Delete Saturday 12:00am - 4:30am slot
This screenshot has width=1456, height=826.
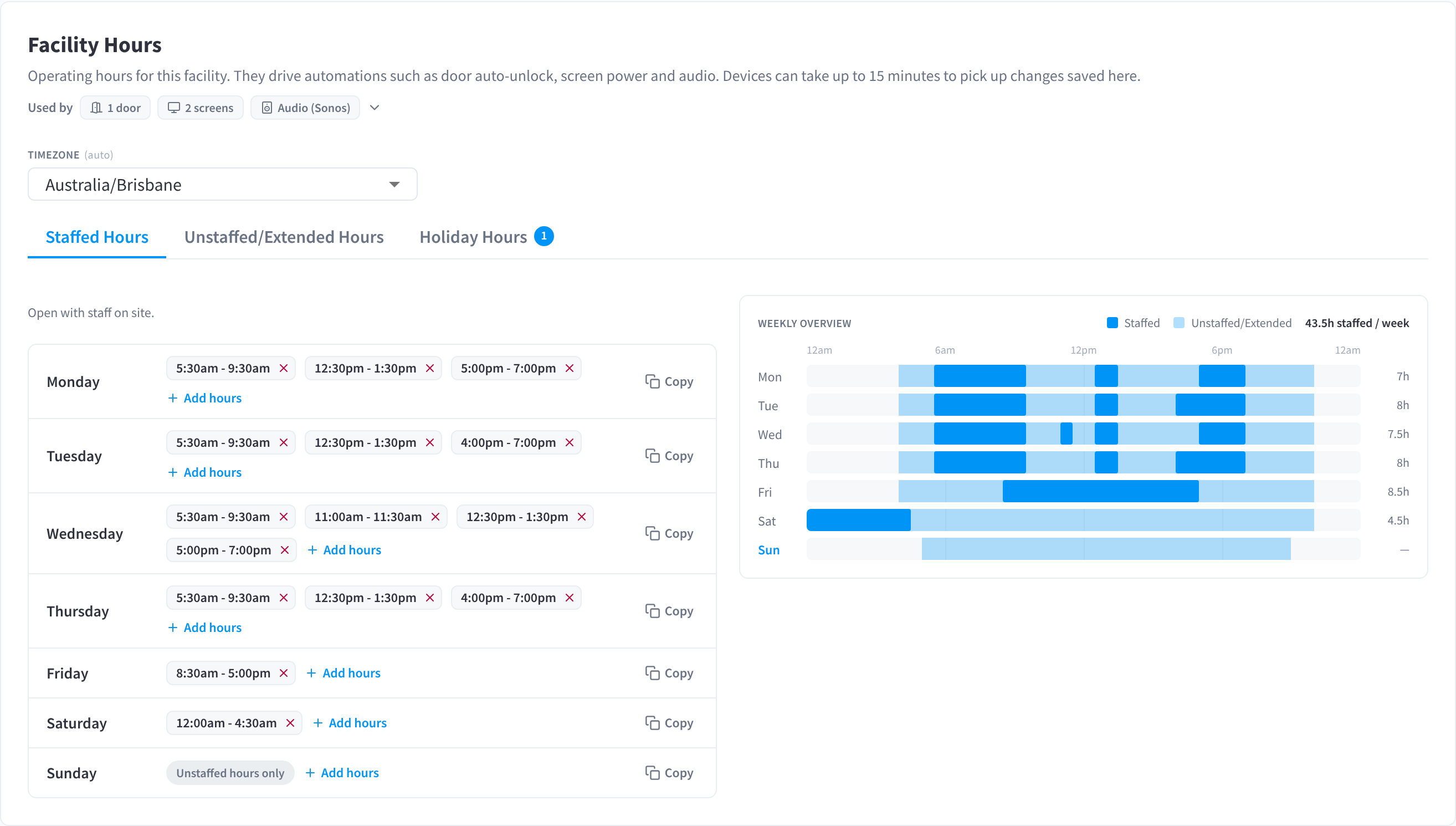coord(290,723)
